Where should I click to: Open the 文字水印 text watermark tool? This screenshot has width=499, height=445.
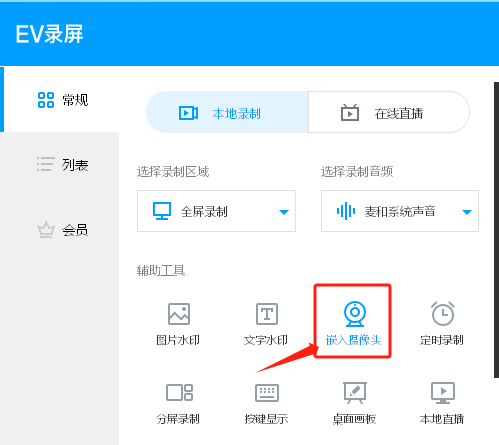(x=266, y=324)
